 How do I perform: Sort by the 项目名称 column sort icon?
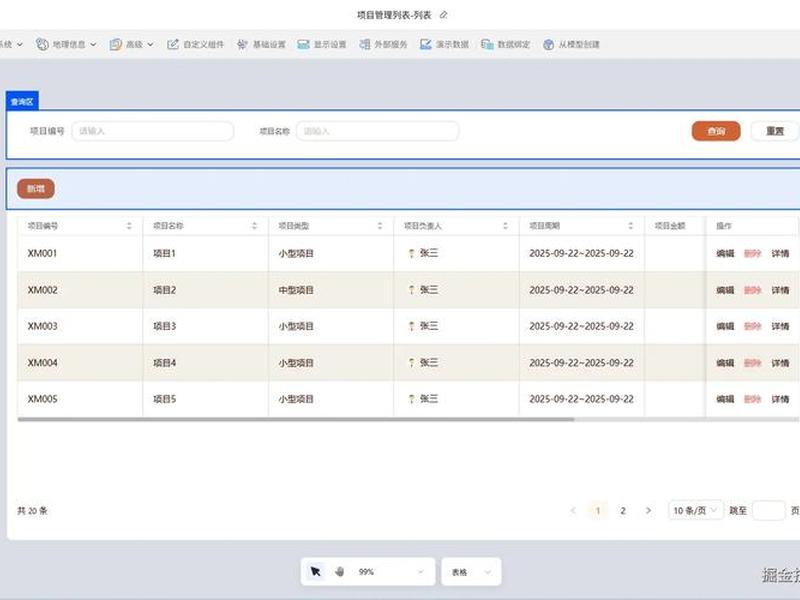click(x=254, y=226)
